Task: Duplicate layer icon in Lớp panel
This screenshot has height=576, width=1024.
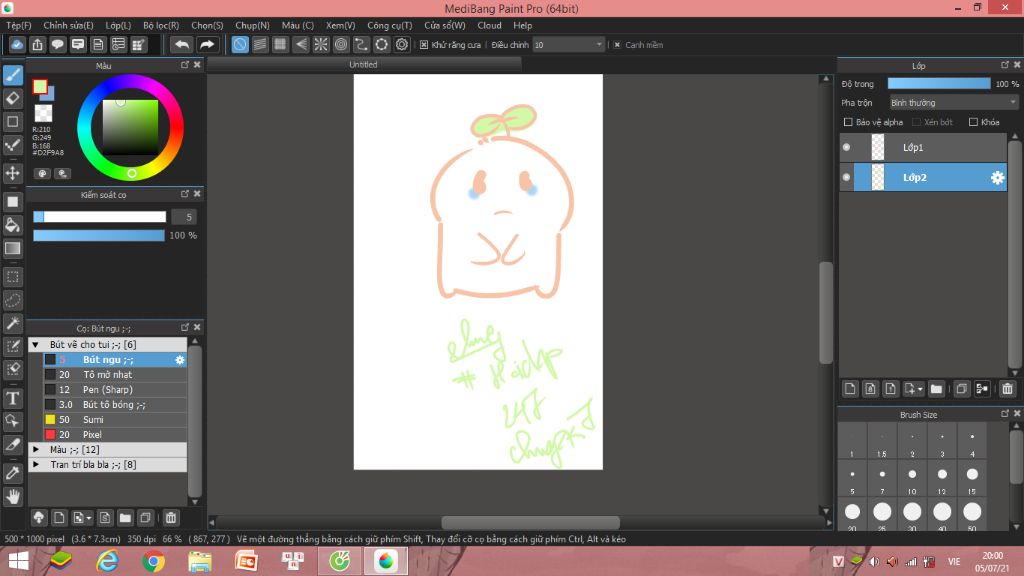Action: pos(961,389)
